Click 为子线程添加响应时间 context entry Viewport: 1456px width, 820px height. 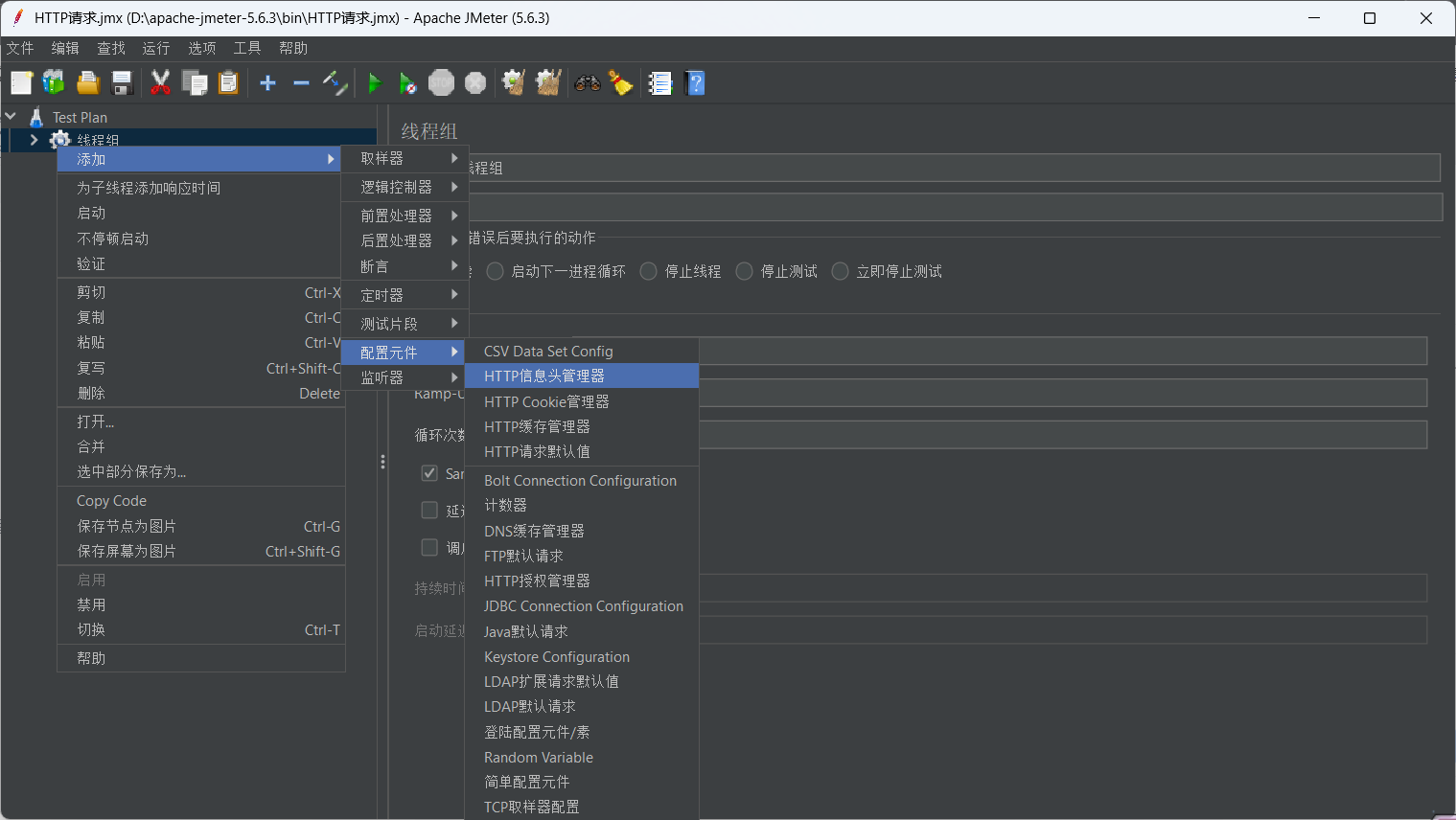(201, 188)
